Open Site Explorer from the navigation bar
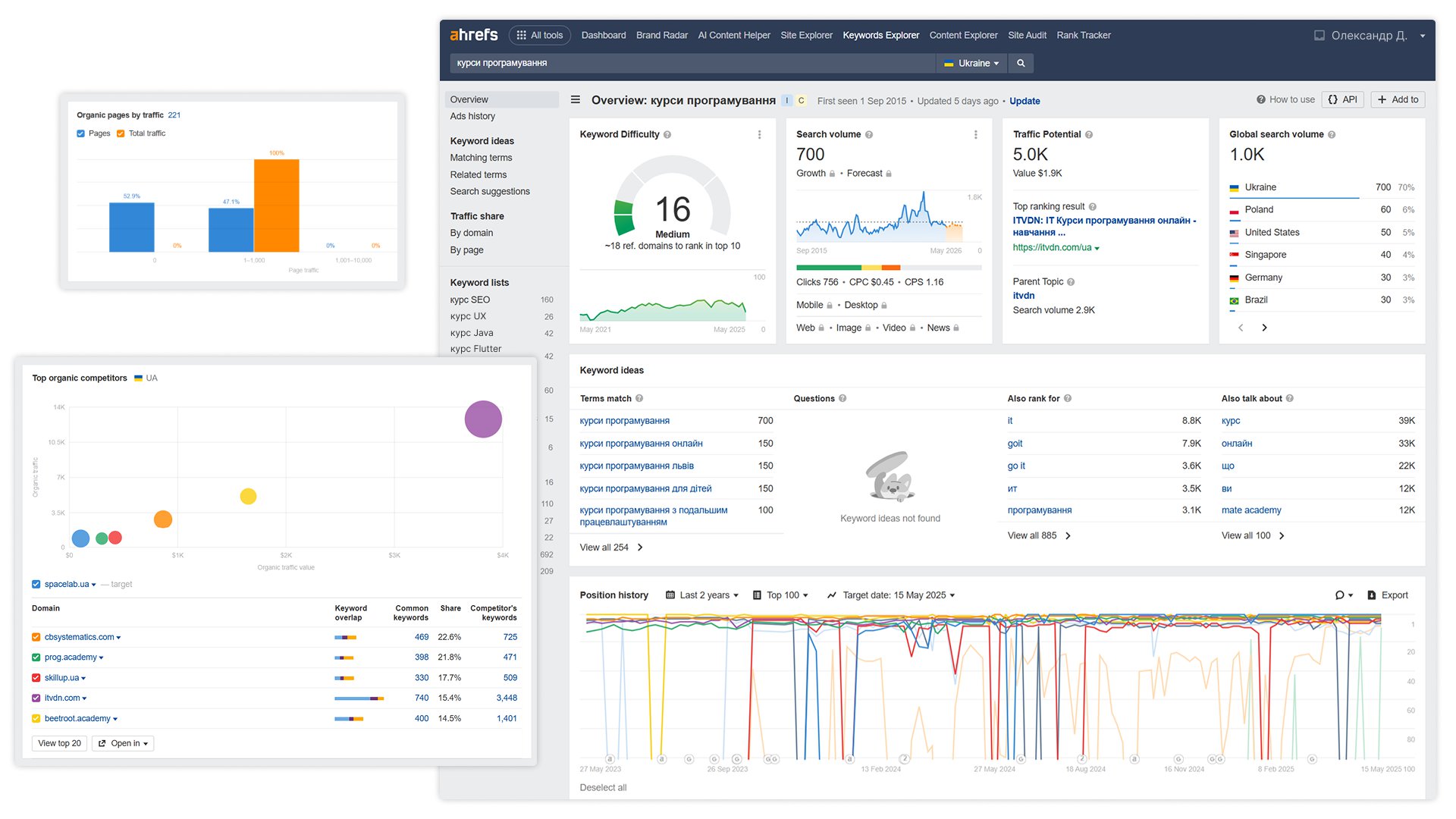The height and width of the screenshot is (819, 1456). (x=806, y=35)
